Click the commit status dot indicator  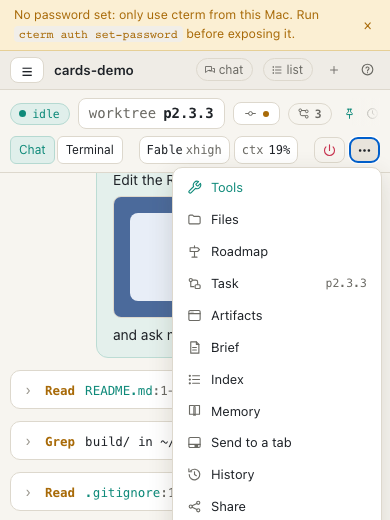256,114
